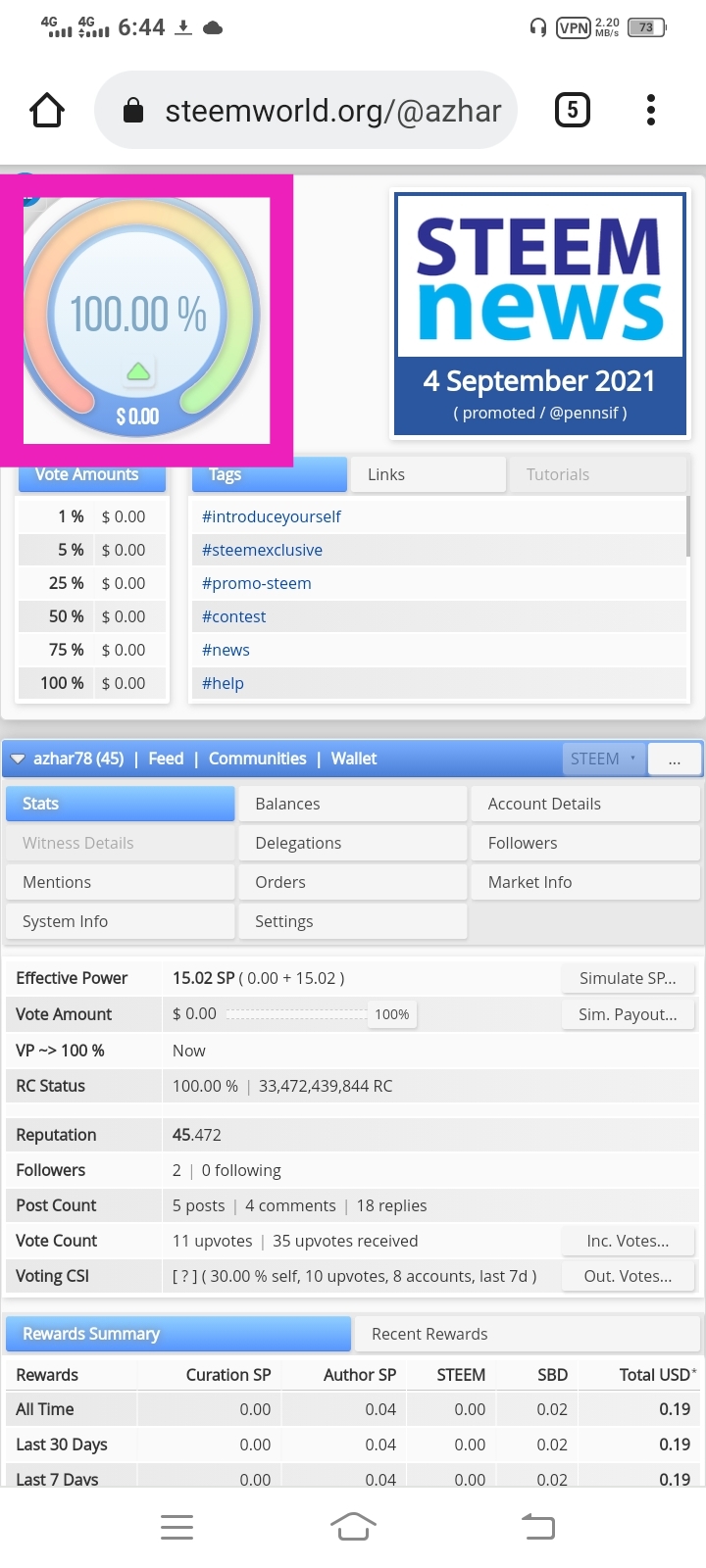Click the 100% vote slider handle

click(x=392, y=1014)
